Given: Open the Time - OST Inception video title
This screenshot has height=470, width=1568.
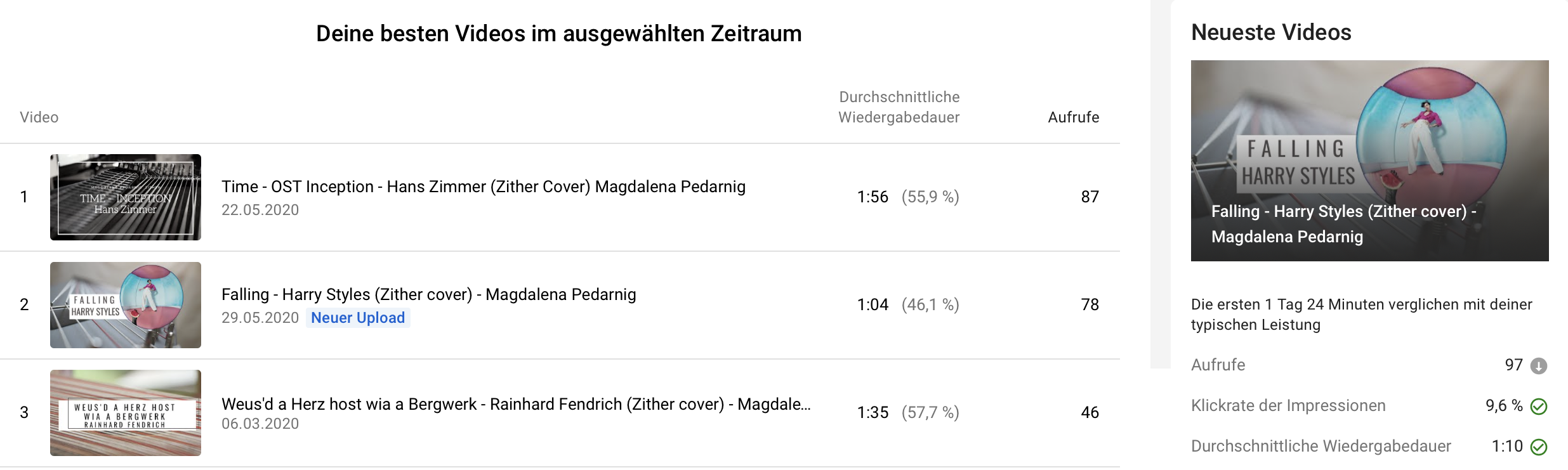Looking at the screenshot, I should click(x=483, y=187).
